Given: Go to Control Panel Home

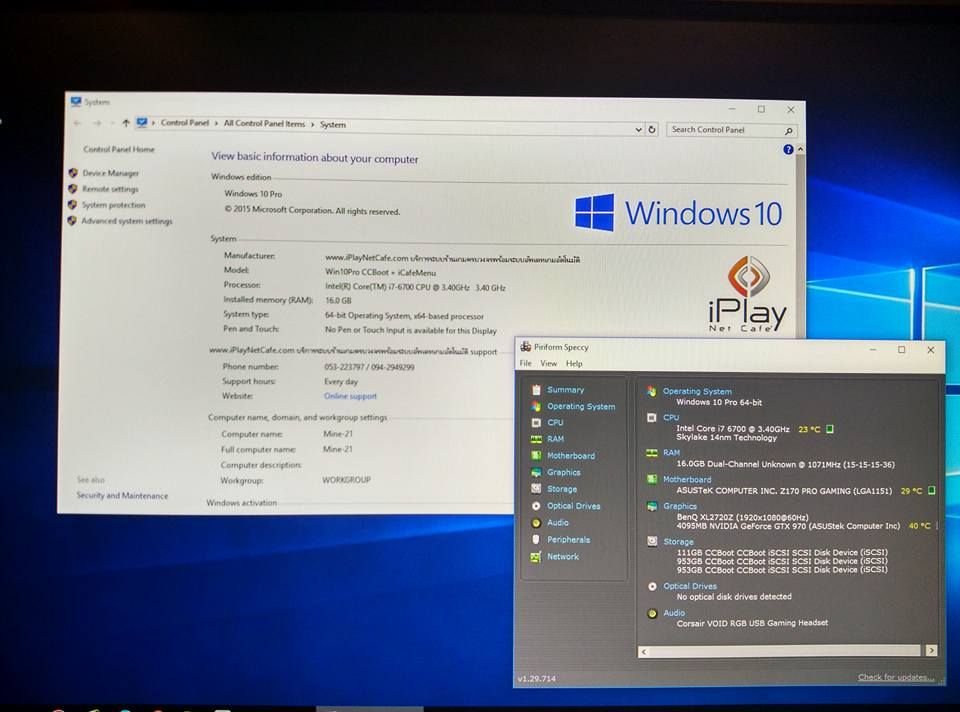Looking at the screenshot, I should [119, 149].
